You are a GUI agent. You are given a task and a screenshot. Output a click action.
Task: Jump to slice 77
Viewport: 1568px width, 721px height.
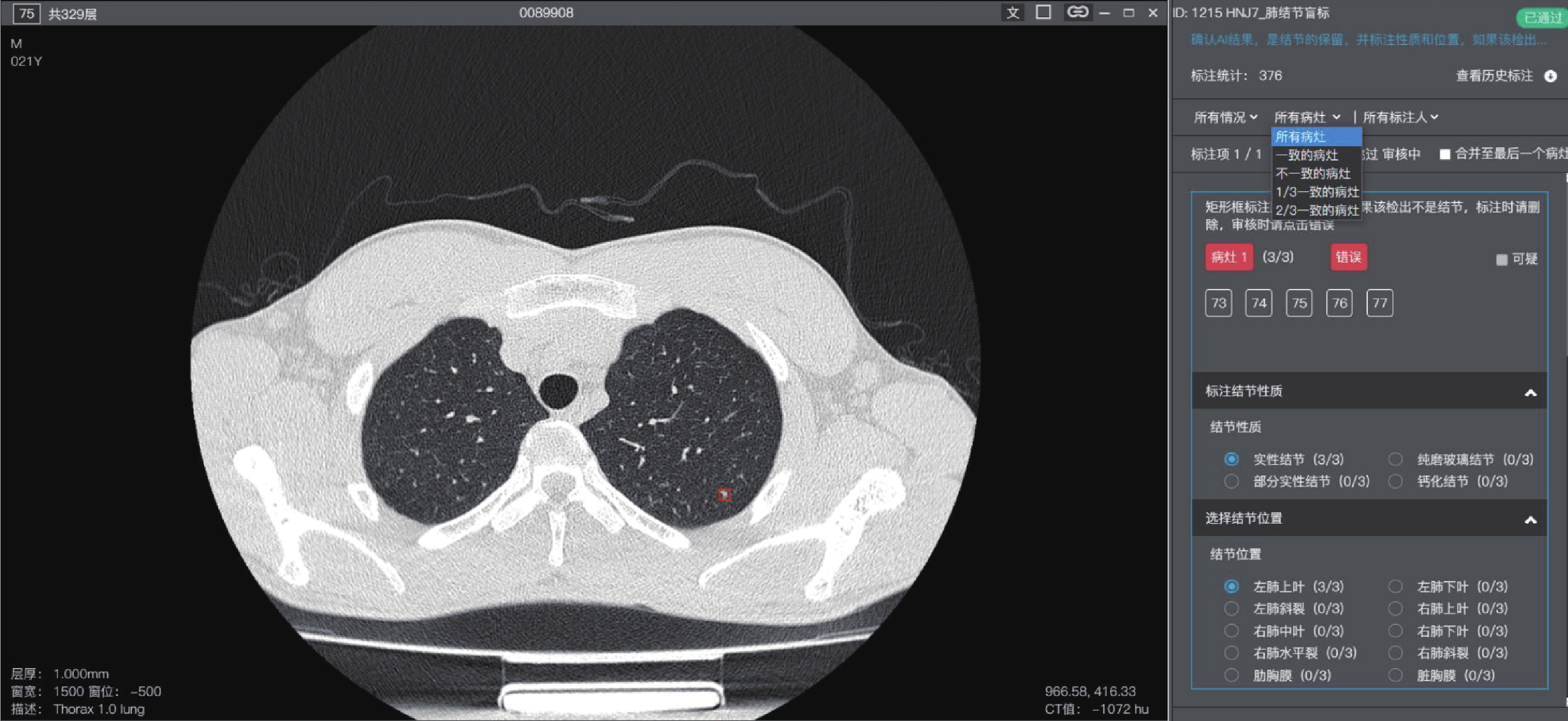coord(1380,303)
